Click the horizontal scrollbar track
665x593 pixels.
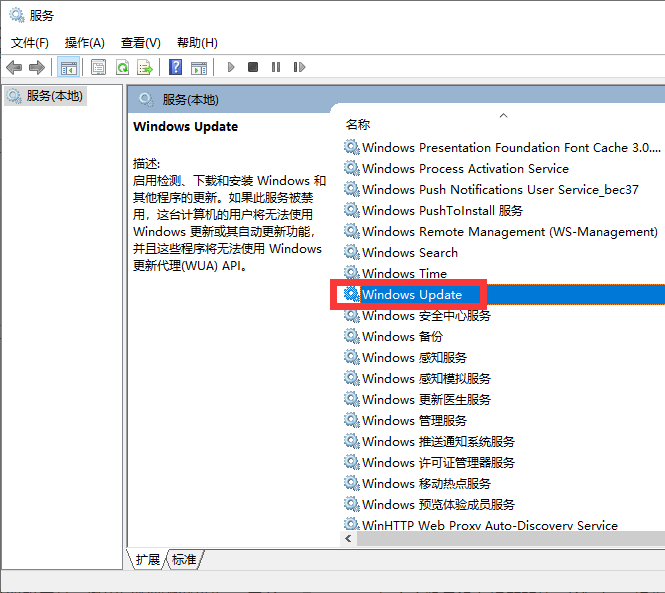click(511, 539)
